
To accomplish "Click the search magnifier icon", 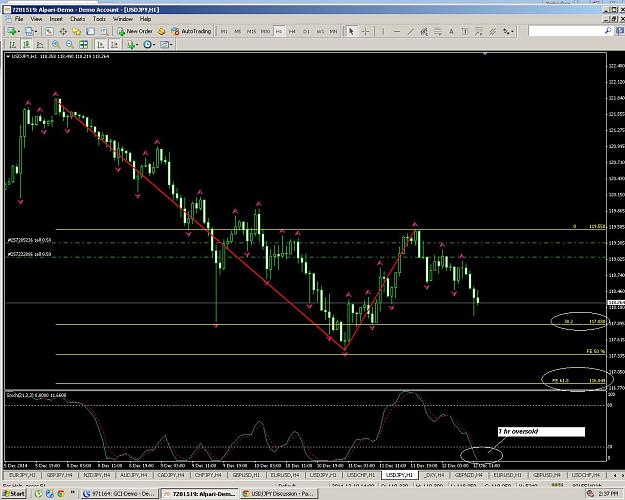I will [608, 31].
